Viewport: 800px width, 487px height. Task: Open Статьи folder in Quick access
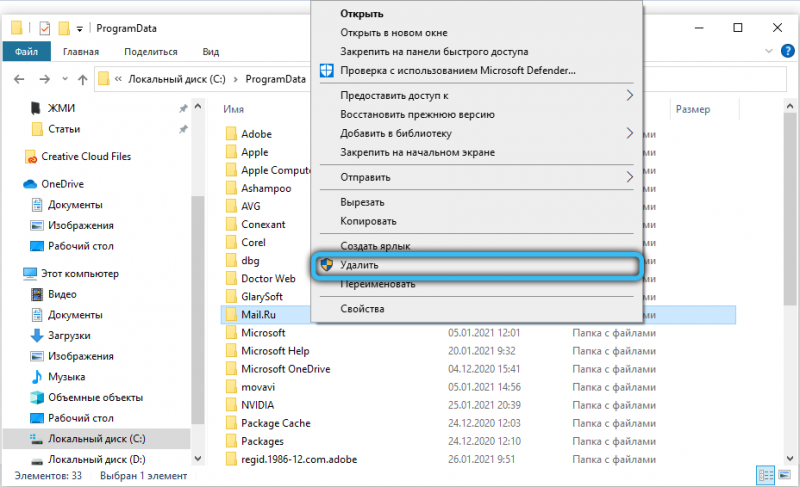tap(64, 129)
